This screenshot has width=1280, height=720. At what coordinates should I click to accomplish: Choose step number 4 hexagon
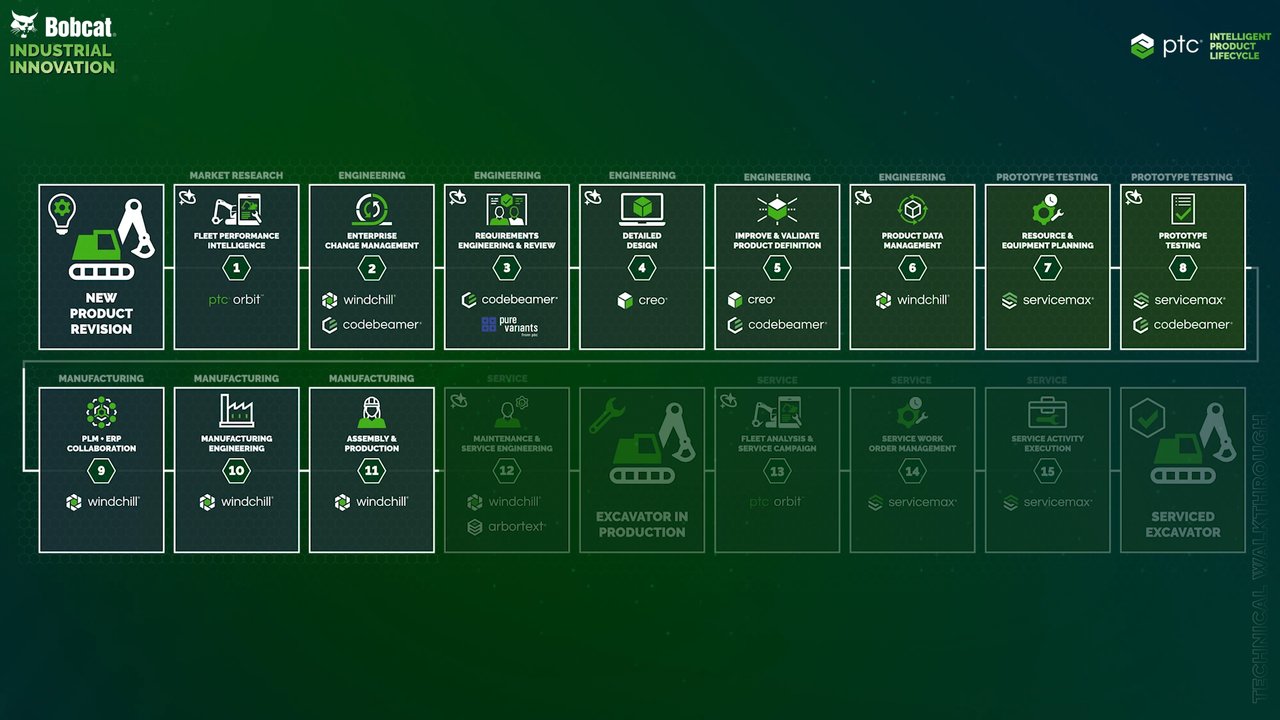coord(642,268)
